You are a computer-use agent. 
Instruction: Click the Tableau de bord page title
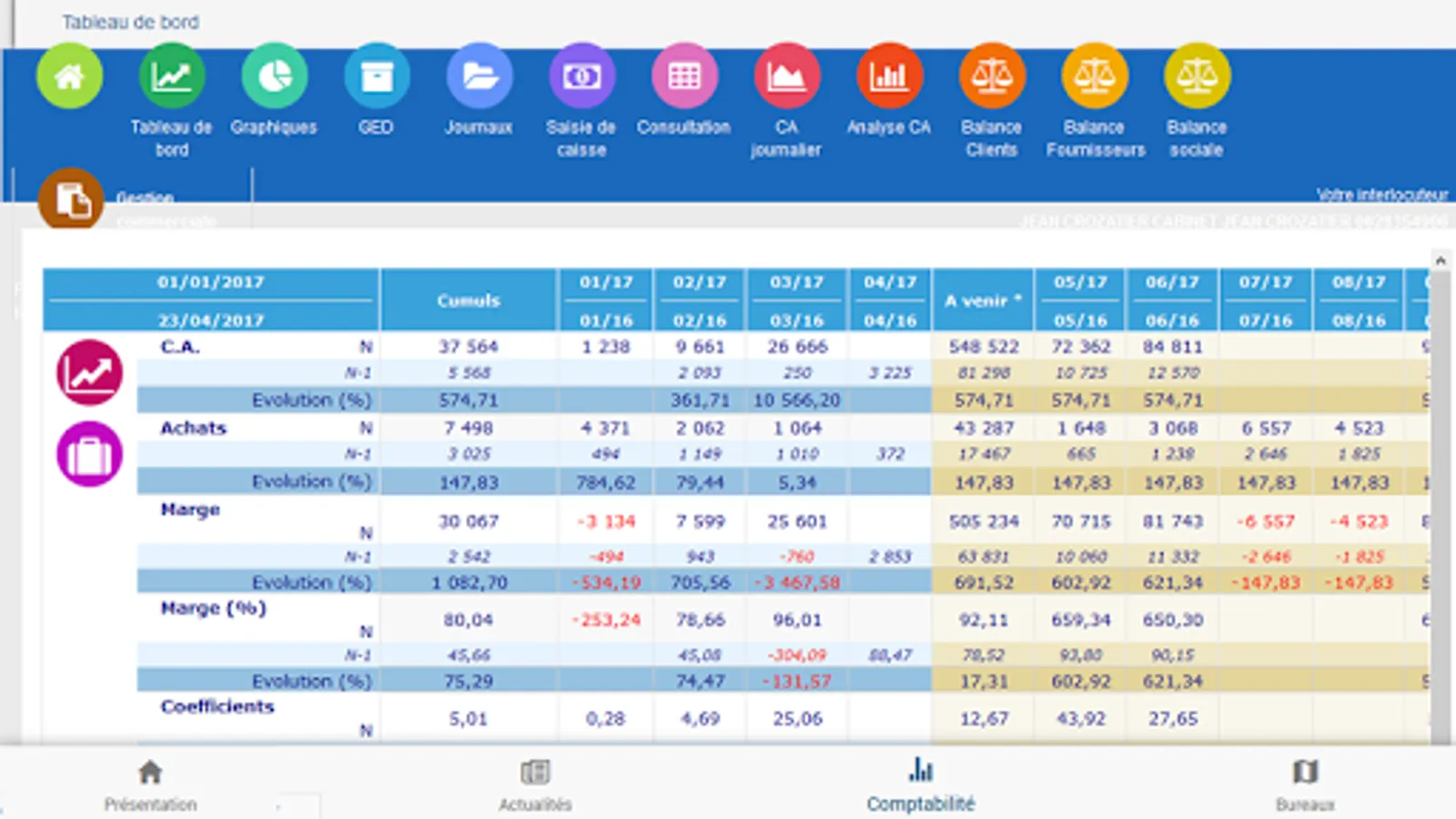[130, 22]
